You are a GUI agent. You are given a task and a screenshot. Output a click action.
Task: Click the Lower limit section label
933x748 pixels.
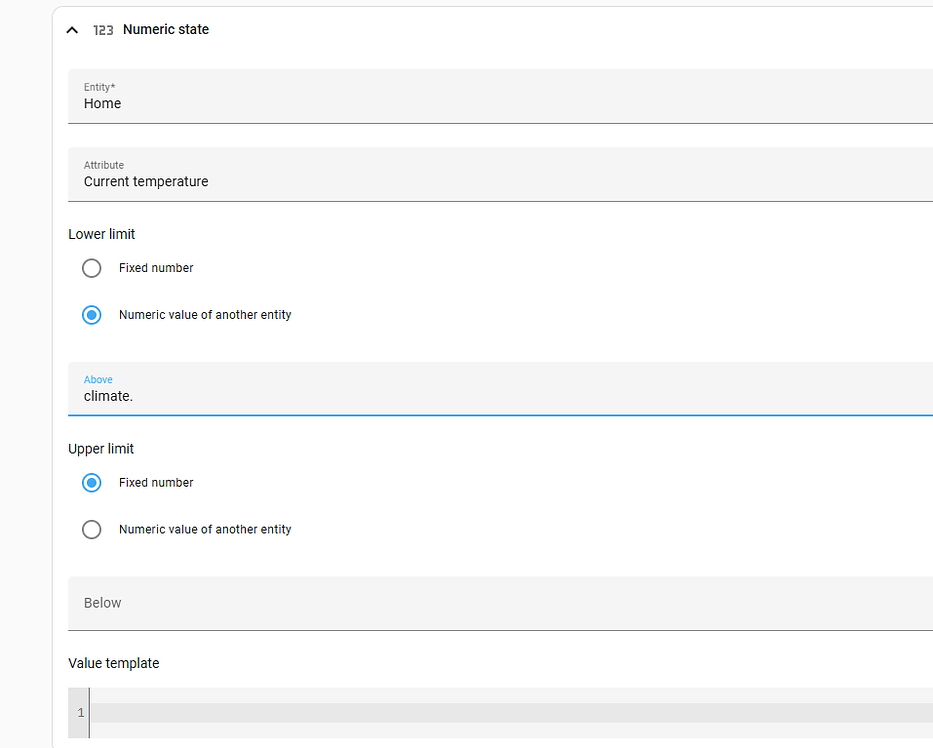coord(101,234)
